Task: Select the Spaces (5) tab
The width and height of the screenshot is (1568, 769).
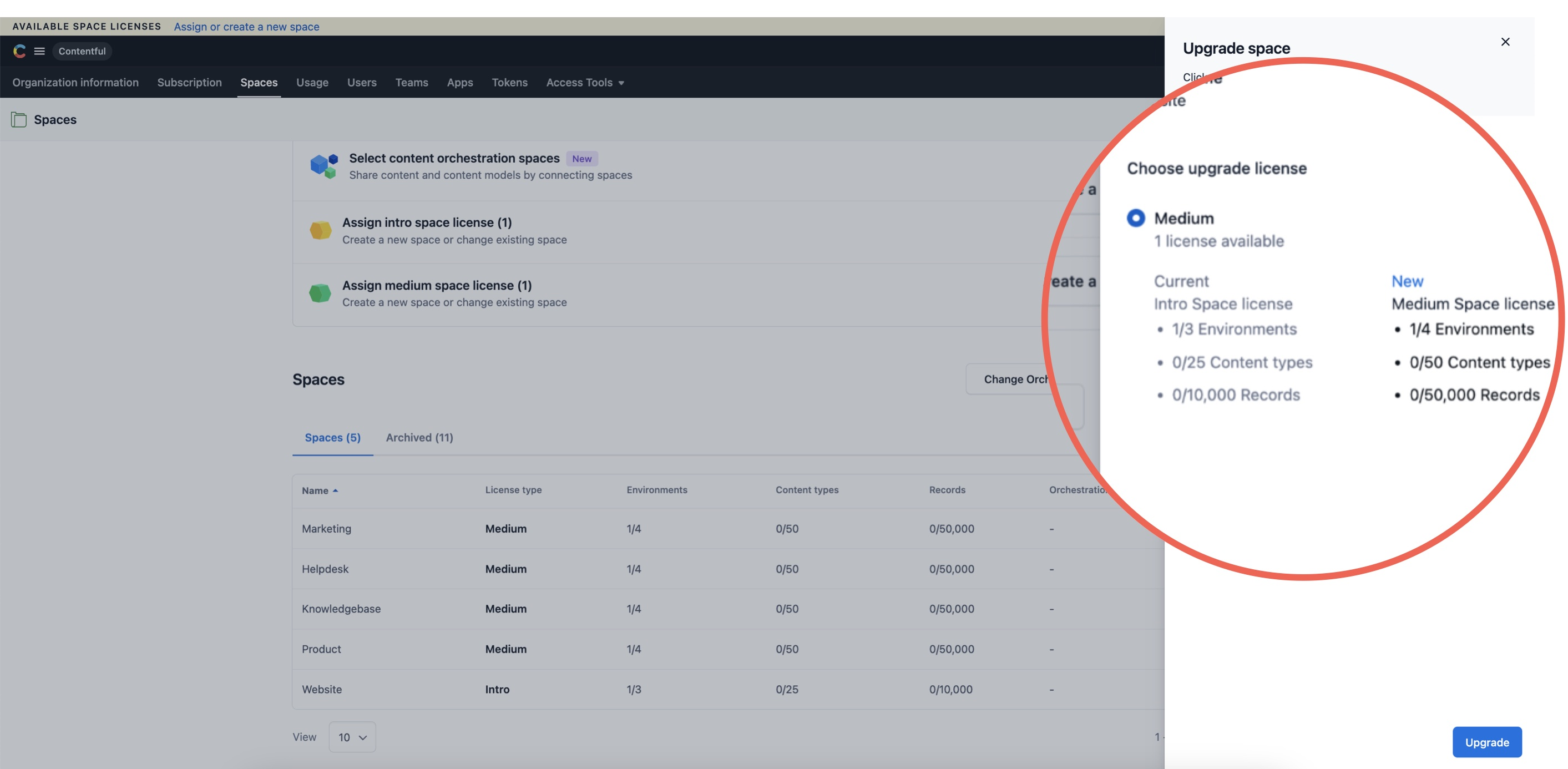Action: pos(332,438)
